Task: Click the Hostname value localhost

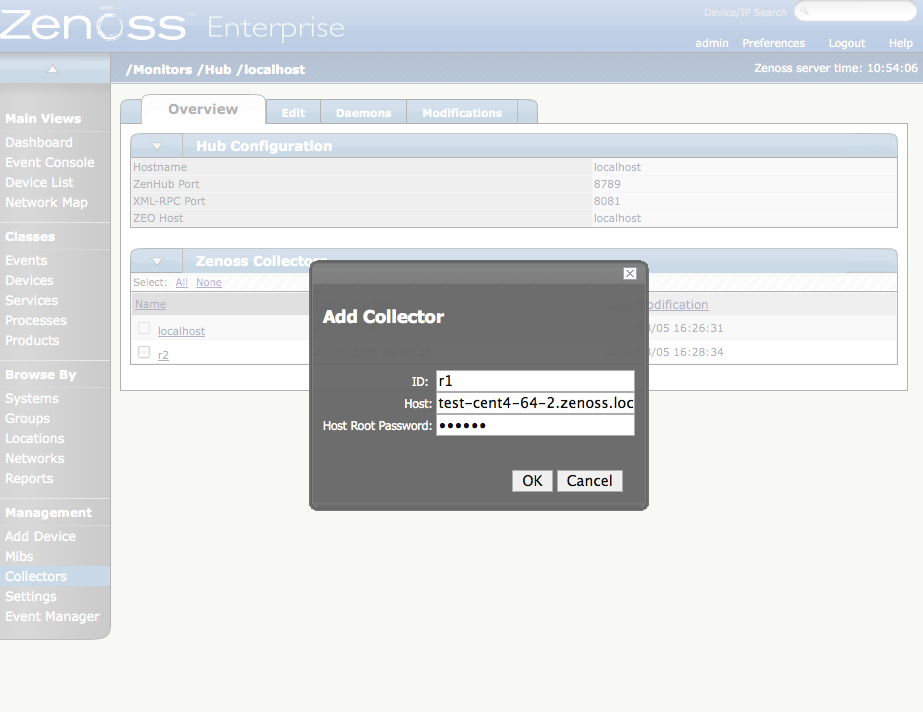Action: coord(617,167)
